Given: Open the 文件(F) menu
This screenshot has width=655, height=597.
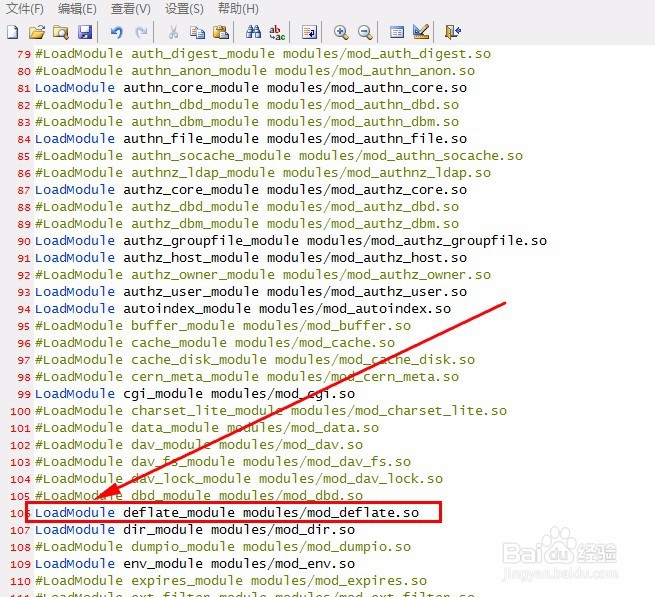Looking at the screenshot, I should pos(25,8).
